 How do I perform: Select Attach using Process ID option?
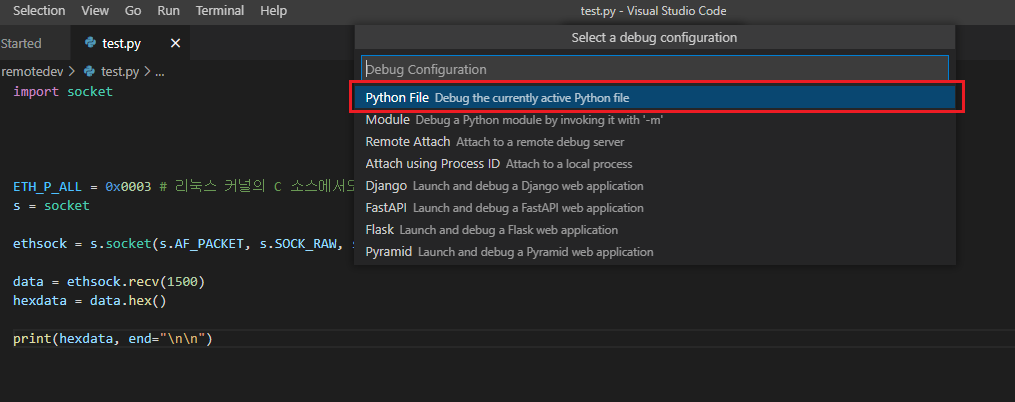tap(654, 164)
